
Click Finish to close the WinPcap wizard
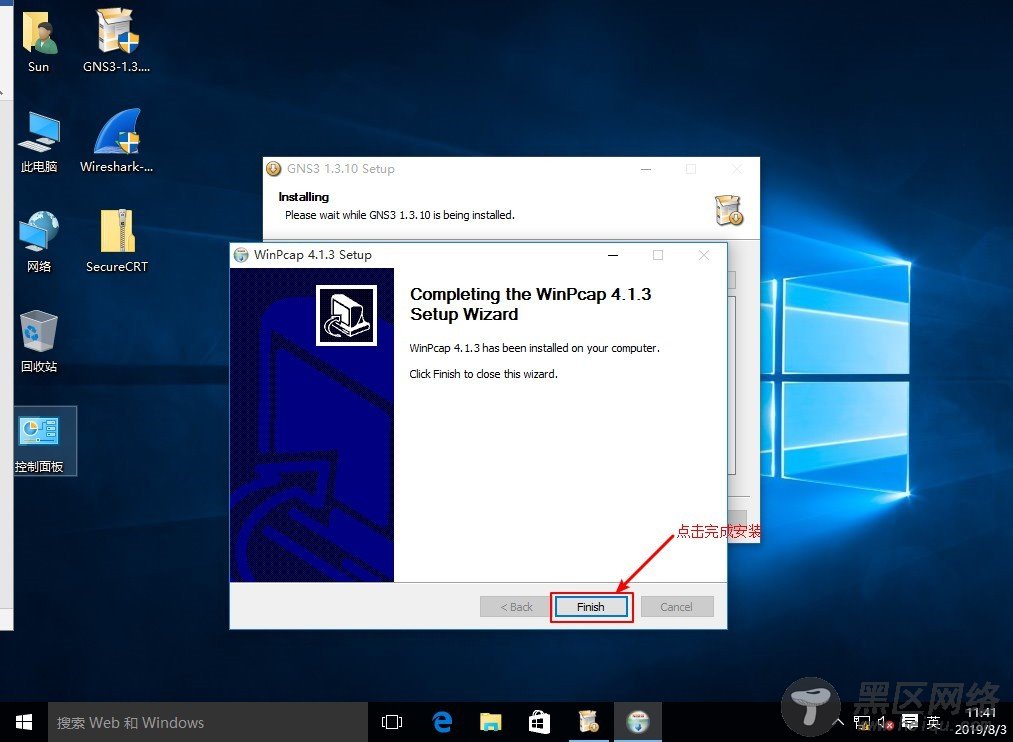[590, 607]
